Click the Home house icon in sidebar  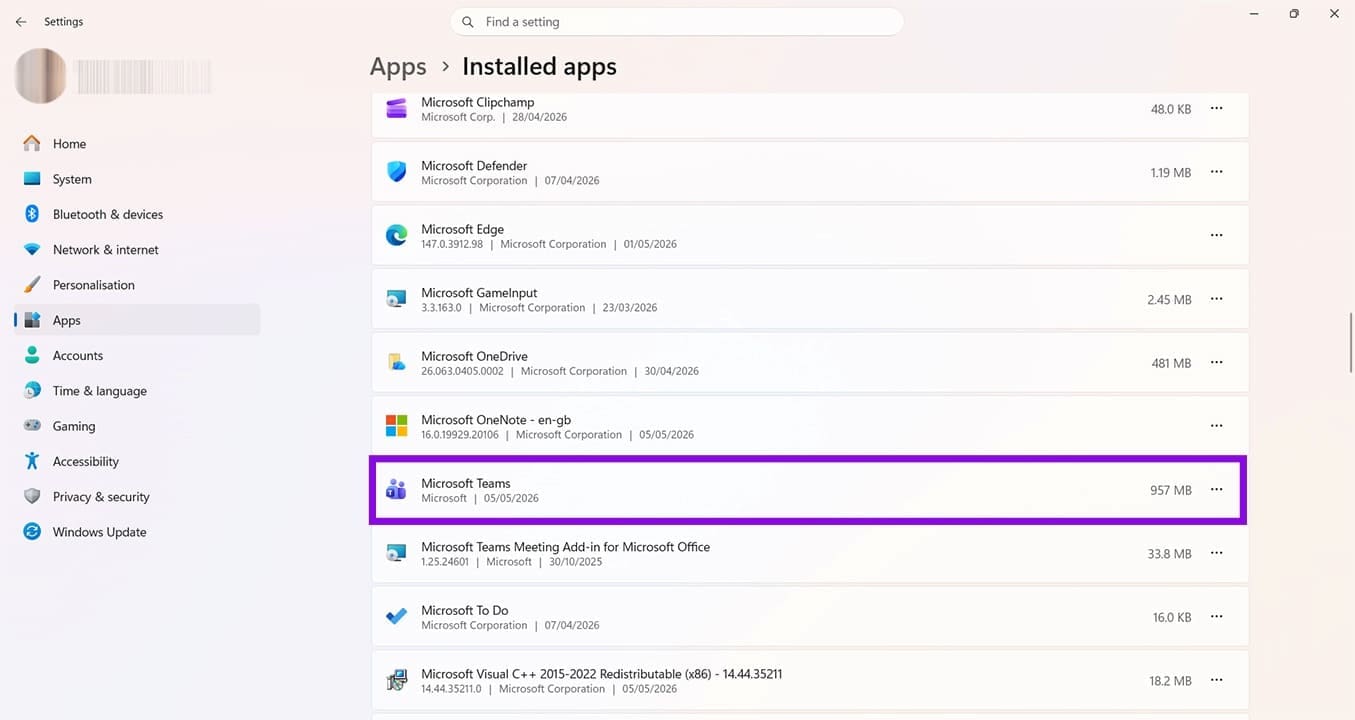tap(32, 144)
